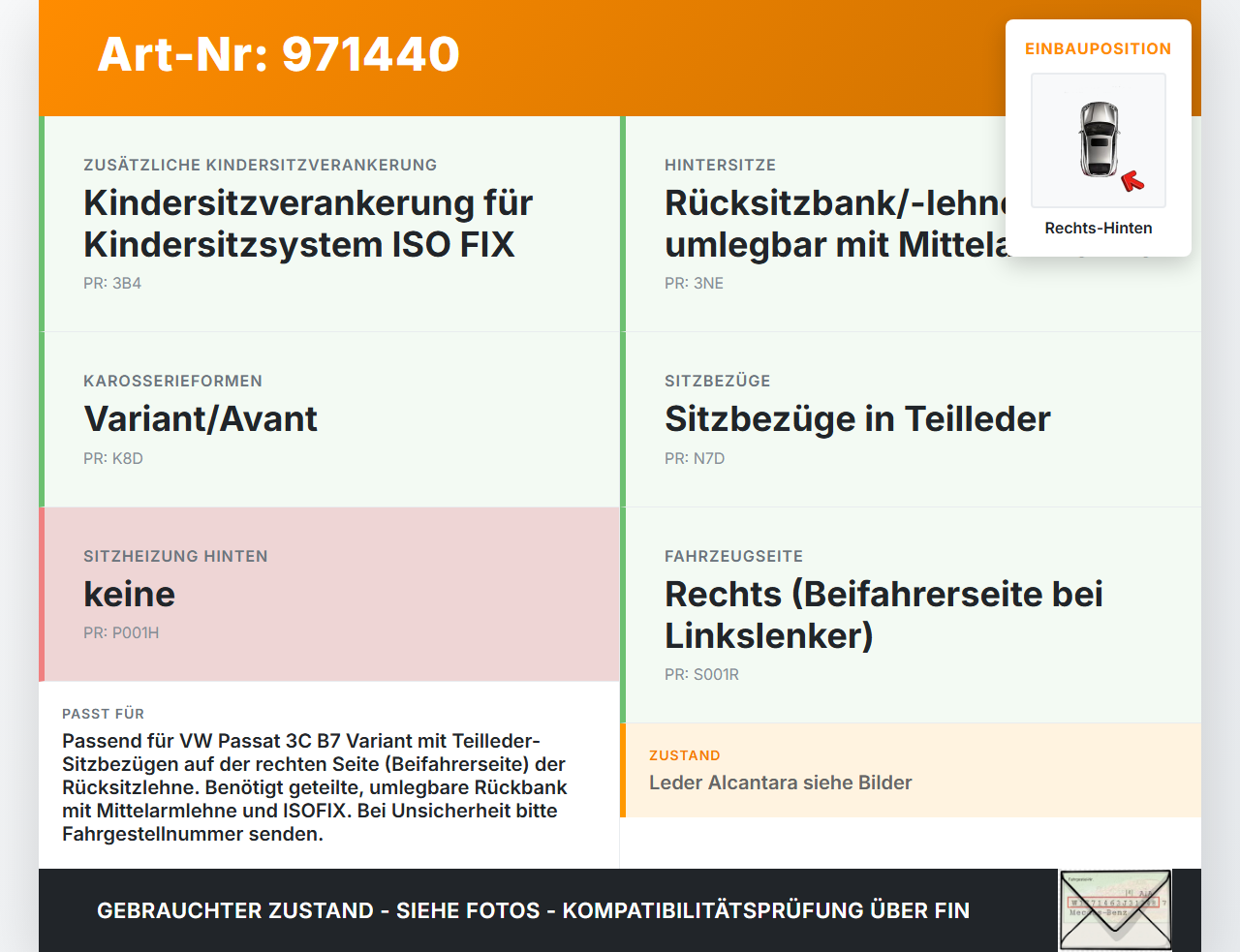Image resolution: width=1240 pixels, height=952 pixels.
Task: Click the Art-Nr: 971440 heading
Action: click(x=278, y=55)
